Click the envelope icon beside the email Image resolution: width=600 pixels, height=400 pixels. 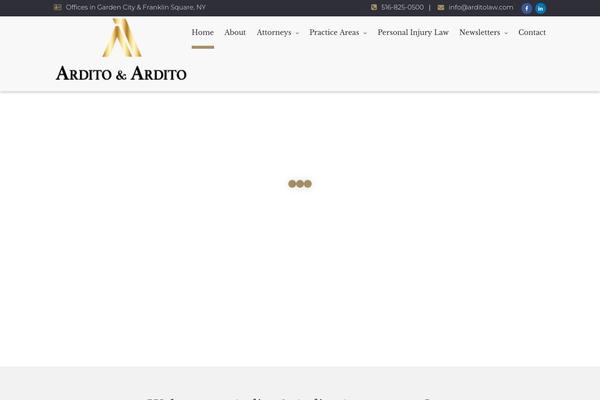click(x=441, y=7)
